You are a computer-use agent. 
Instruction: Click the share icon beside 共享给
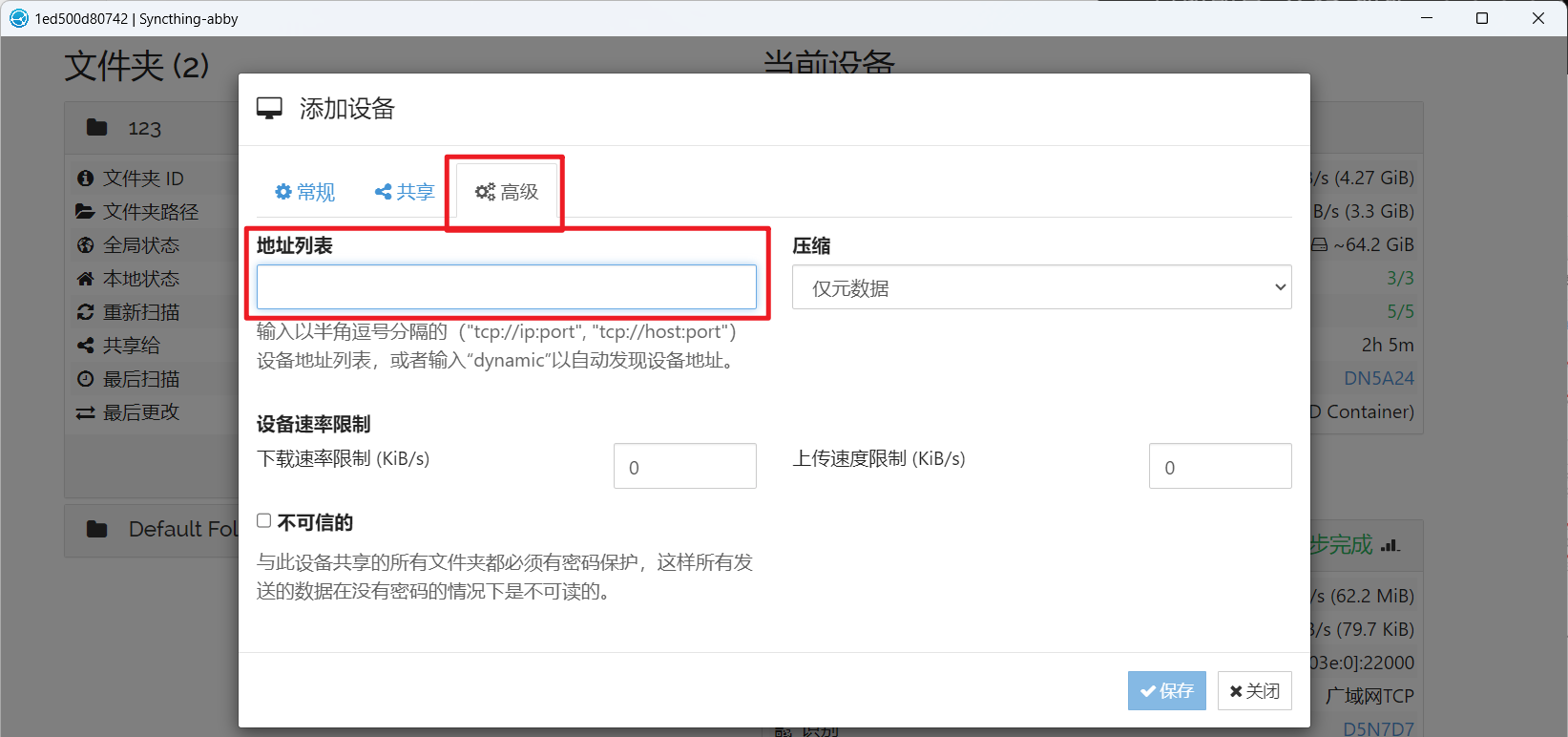pyautogui.click(x=85, y=346)
